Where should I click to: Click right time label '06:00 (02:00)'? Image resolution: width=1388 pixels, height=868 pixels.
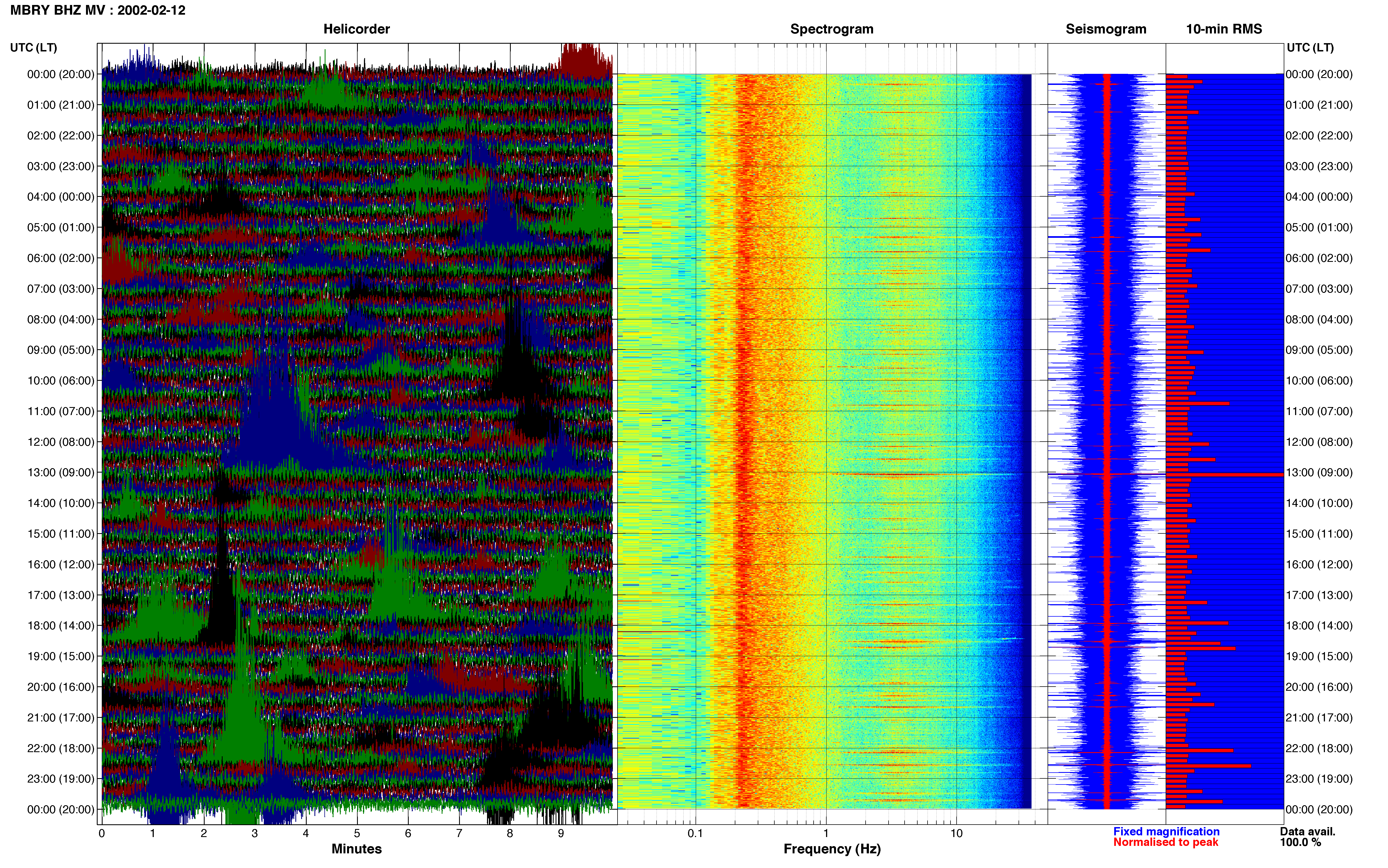coord(1319,258)
